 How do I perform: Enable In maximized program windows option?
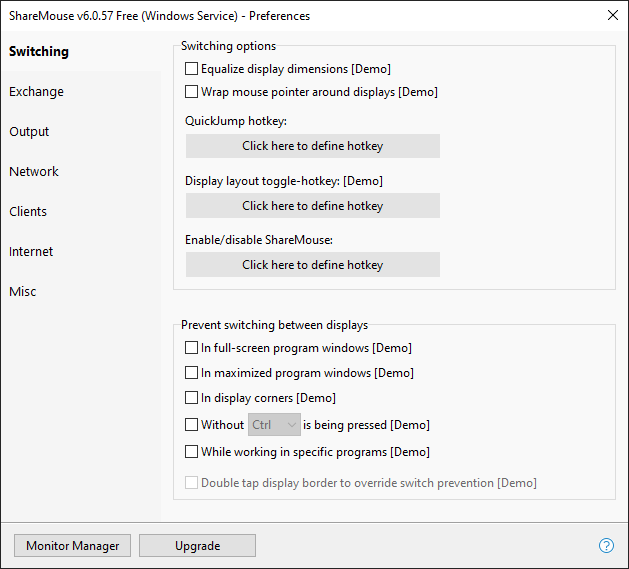[191, 373]
